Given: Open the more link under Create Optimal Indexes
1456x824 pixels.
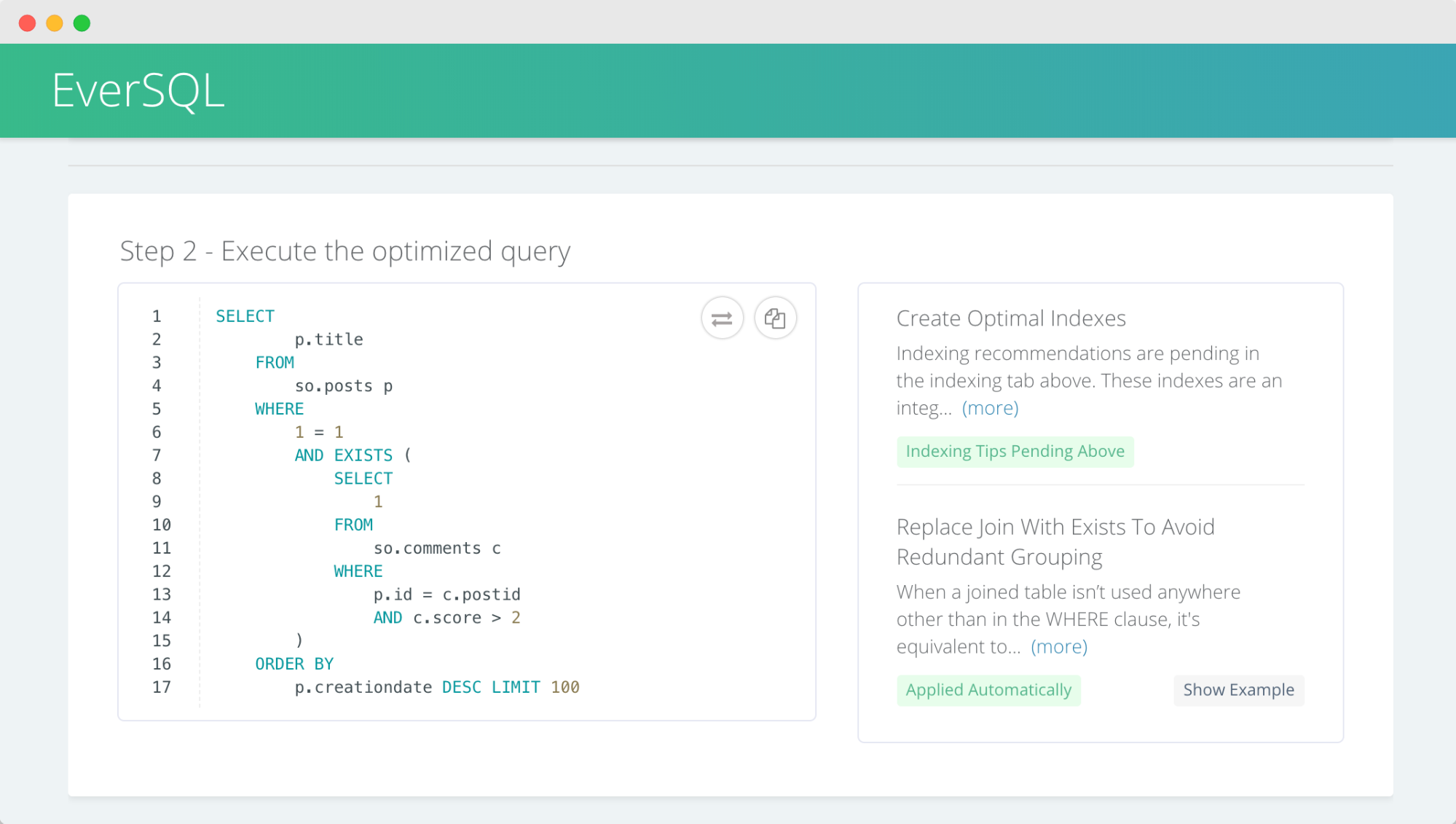Looking at the screenshot, I should [x=991, y=408].
